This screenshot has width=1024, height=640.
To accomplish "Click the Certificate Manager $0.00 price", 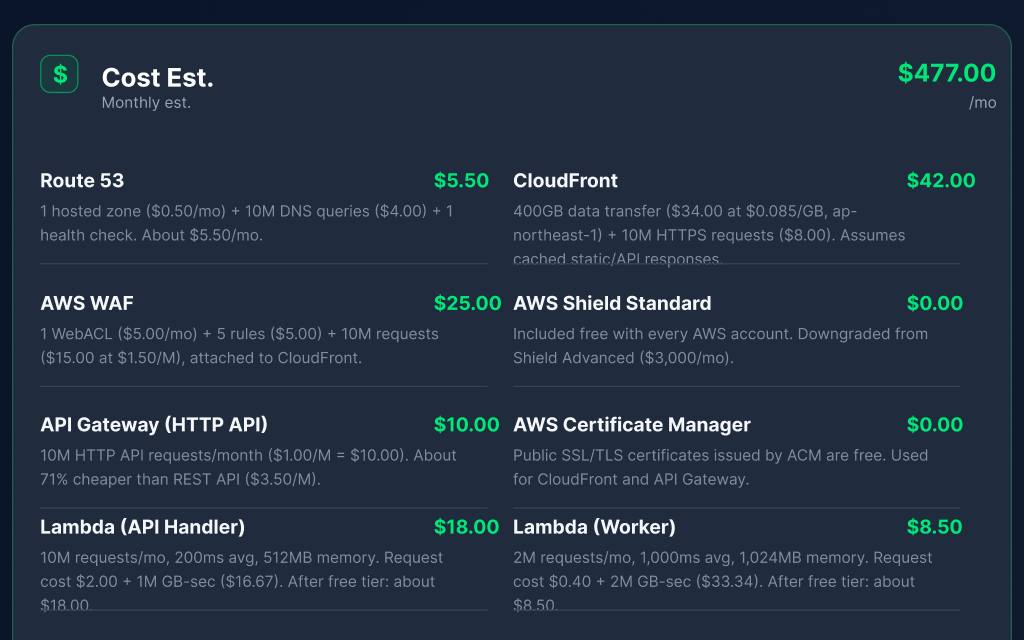I will [935, 424].
